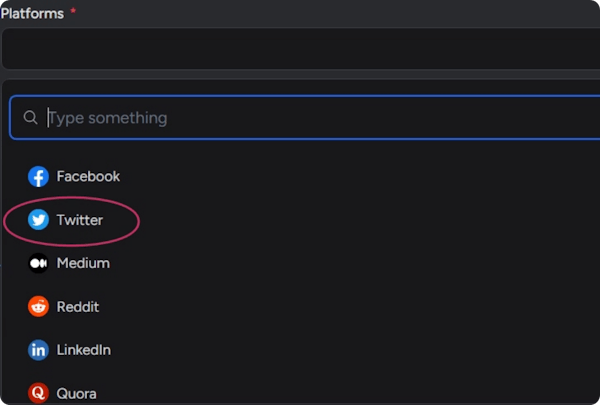The height and width of the screenshot is (405, 600).
Task: Click the Quora logo icon
Action: (38, 393)
